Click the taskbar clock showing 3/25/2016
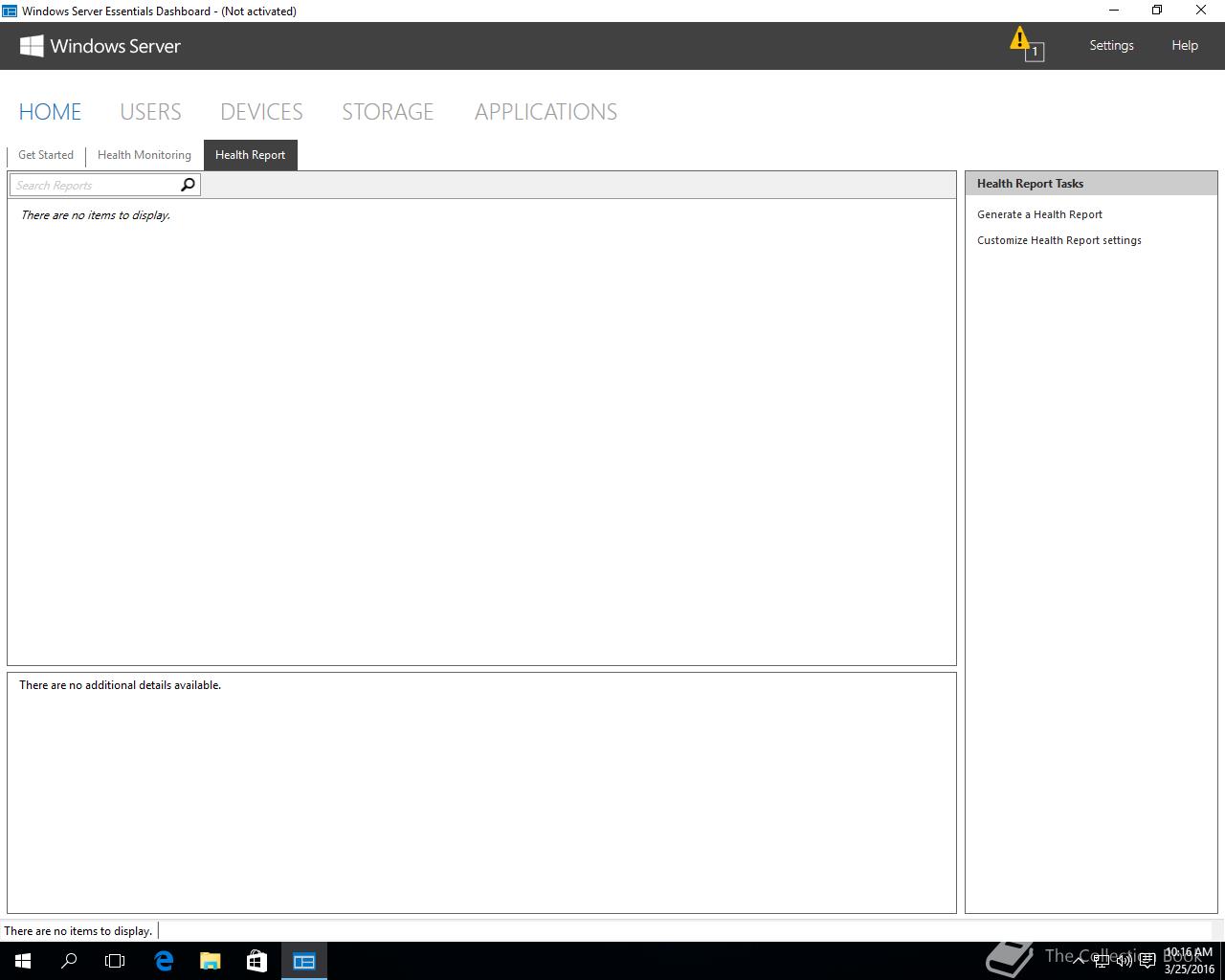This screenshot has width=1225, height=980. click(x=1189, y=961)
